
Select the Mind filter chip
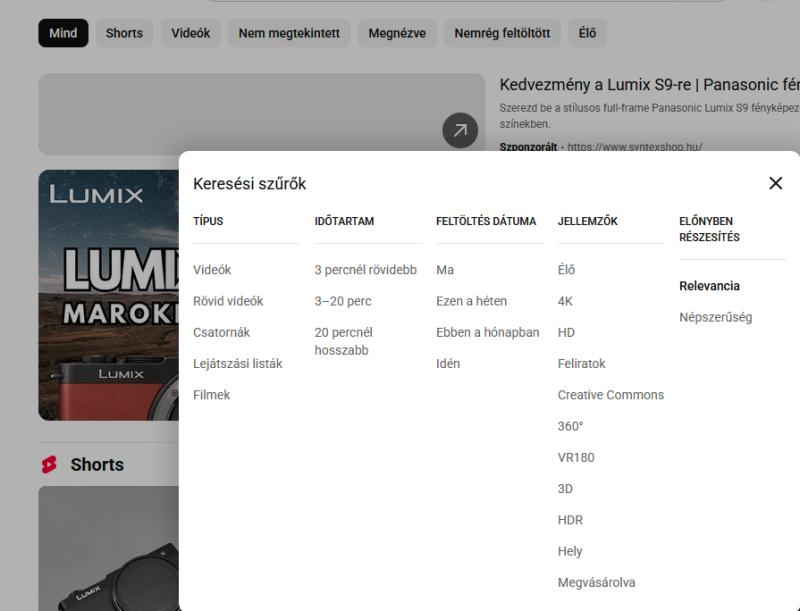pos(63,33)
